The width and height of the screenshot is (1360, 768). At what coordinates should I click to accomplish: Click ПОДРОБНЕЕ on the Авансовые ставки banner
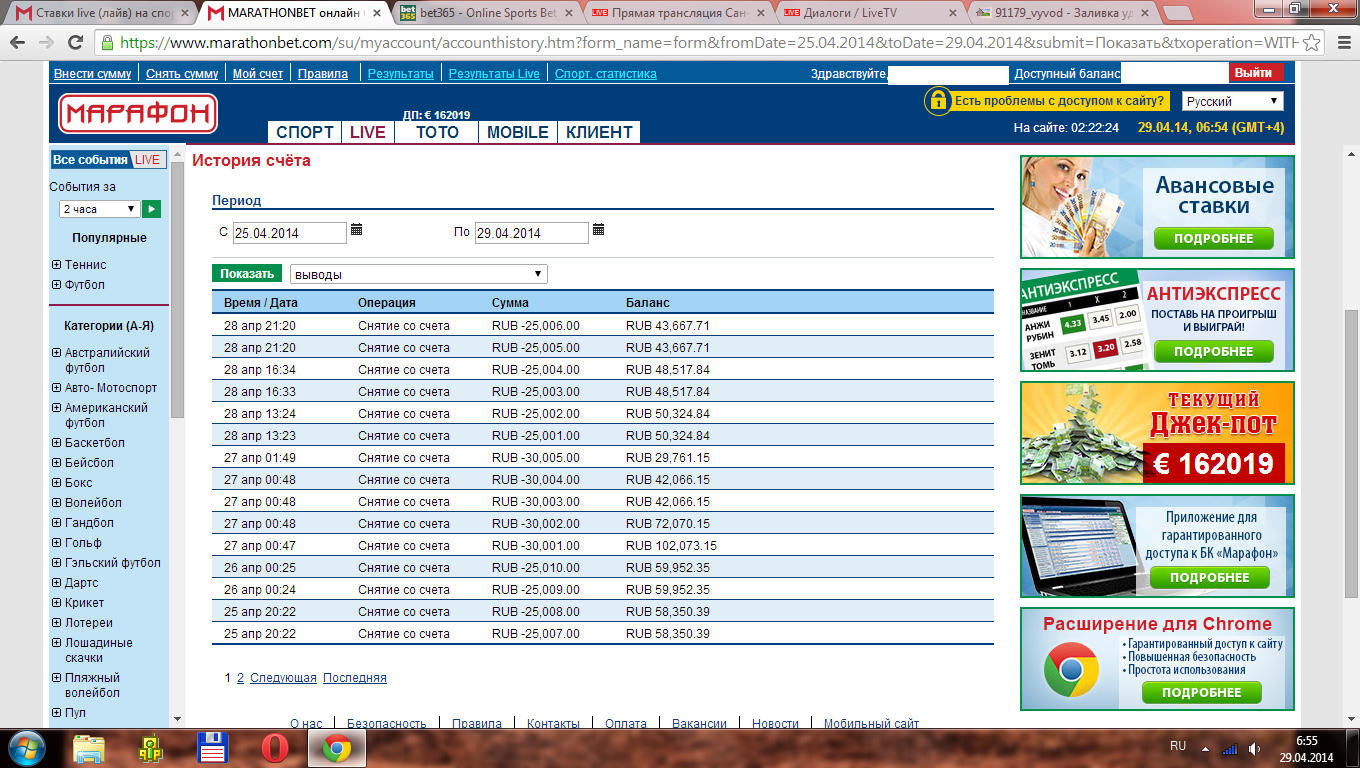click(1213, 239)
